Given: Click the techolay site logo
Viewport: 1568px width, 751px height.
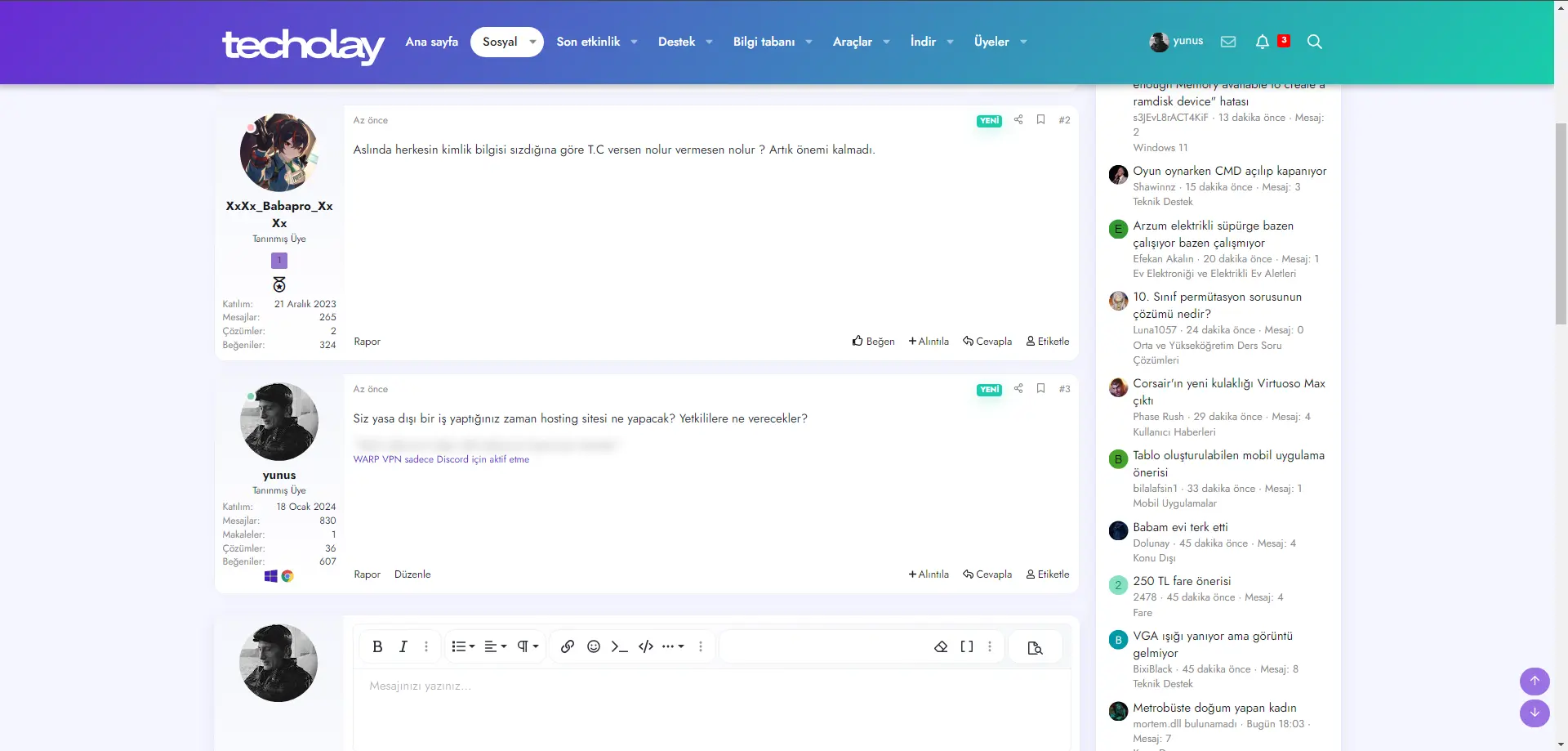Looking at the screenshot, I should click(x=303, y=46).
